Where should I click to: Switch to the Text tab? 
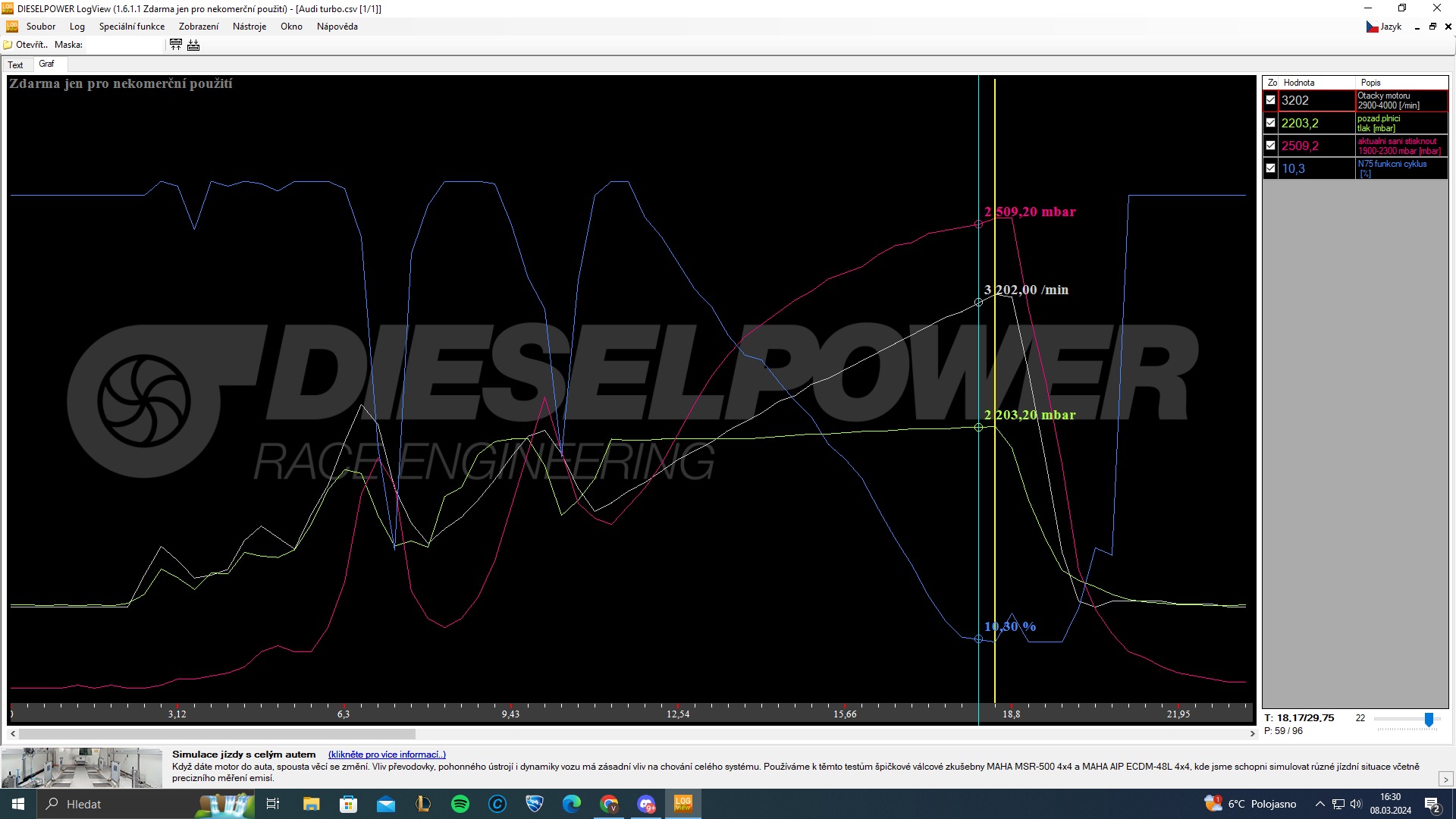[x=16, y=65]
